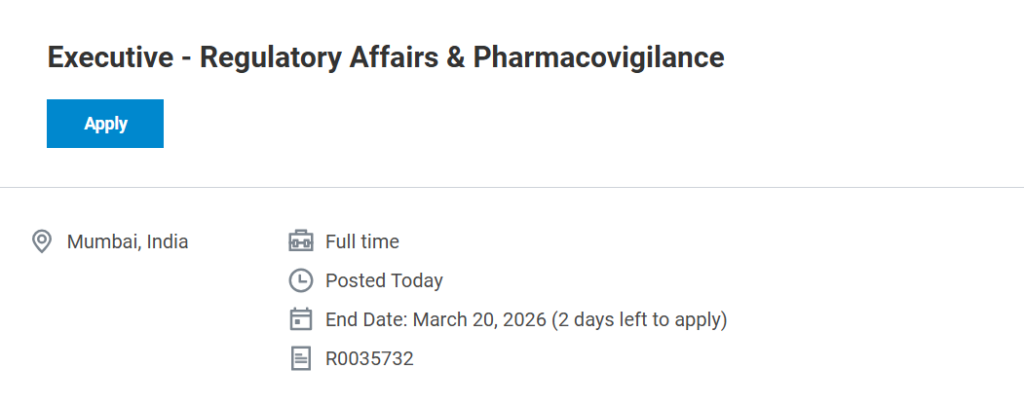Click Pharmacovigilance in the job title

point(598,58)
